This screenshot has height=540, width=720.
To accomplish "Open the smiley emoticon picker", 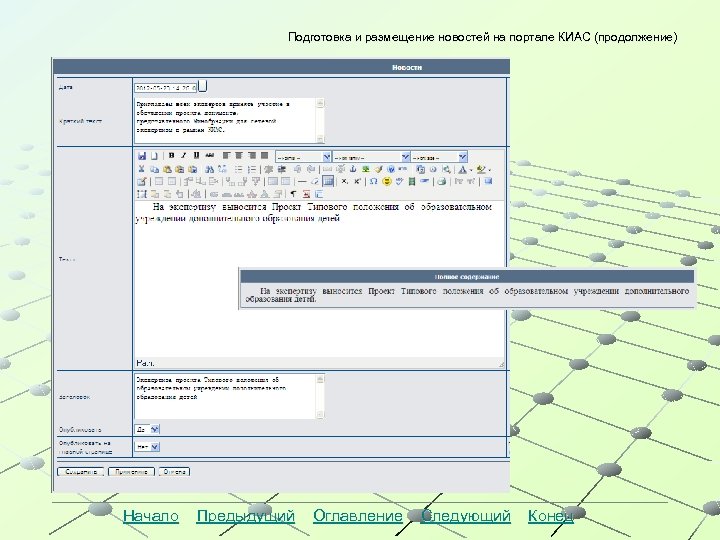I will [x=387, y=181].
